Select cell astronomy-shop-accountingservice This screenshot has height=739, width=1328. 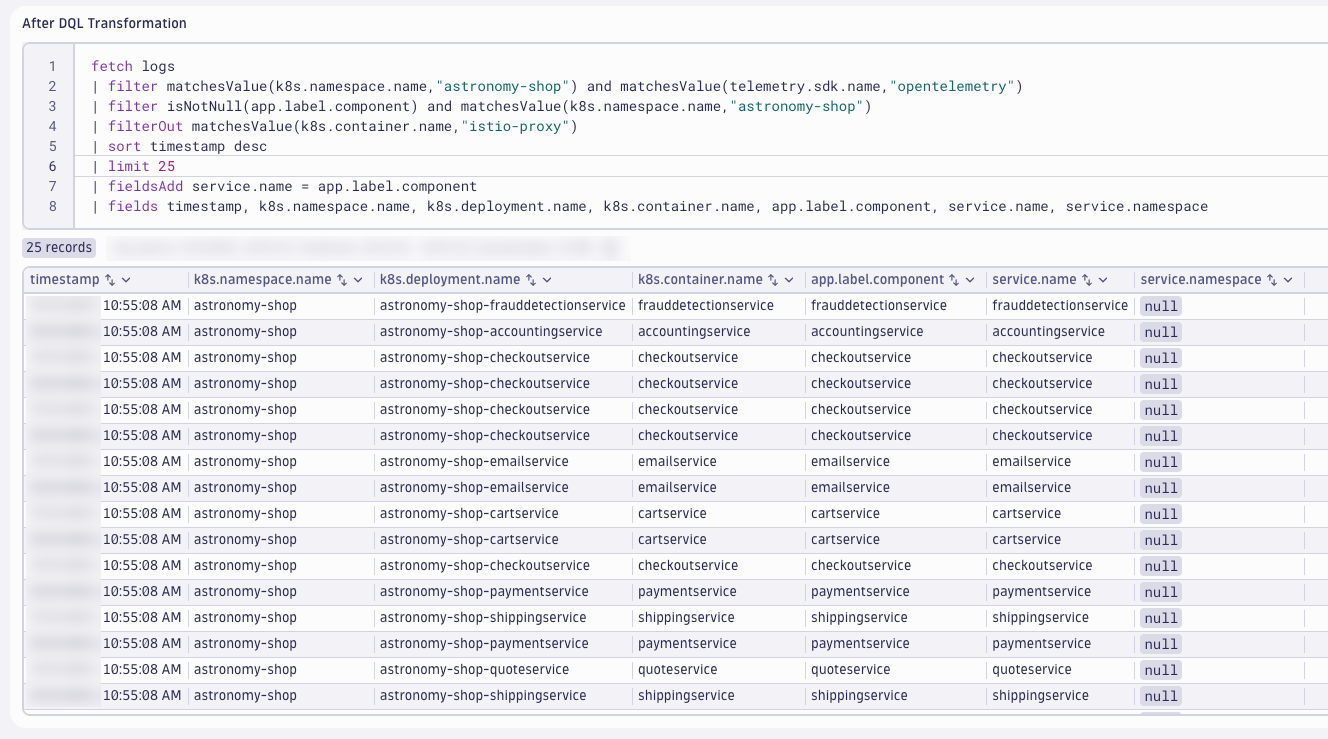tap(491, 331)
